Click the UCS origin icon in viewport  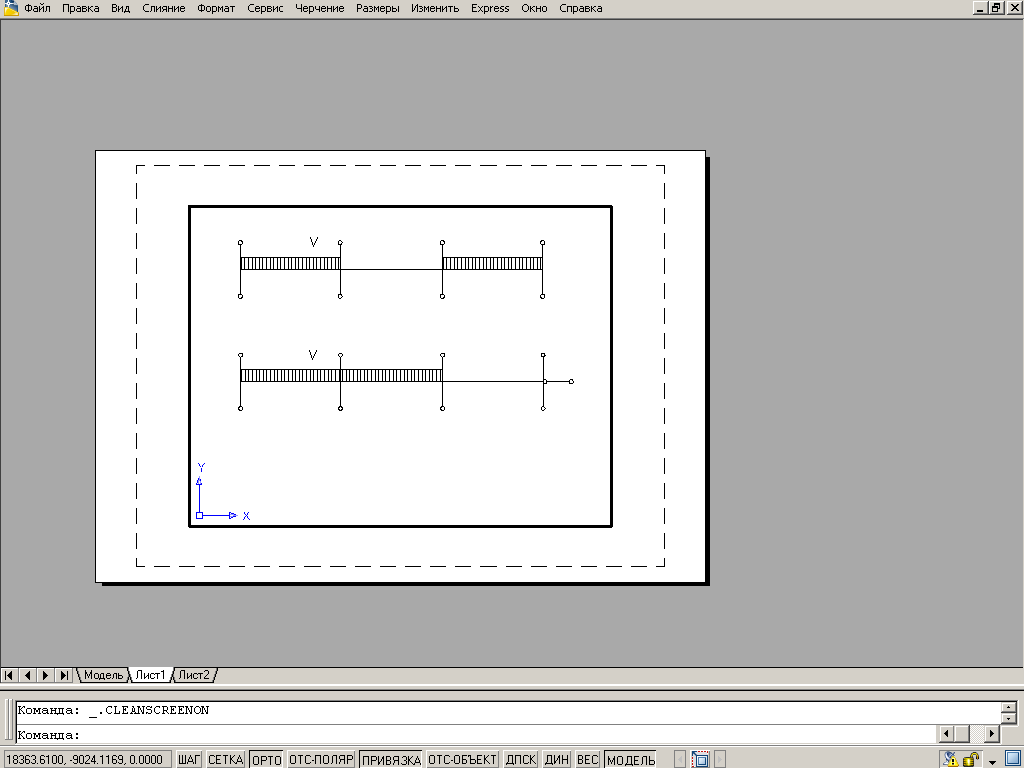[199, 515]
